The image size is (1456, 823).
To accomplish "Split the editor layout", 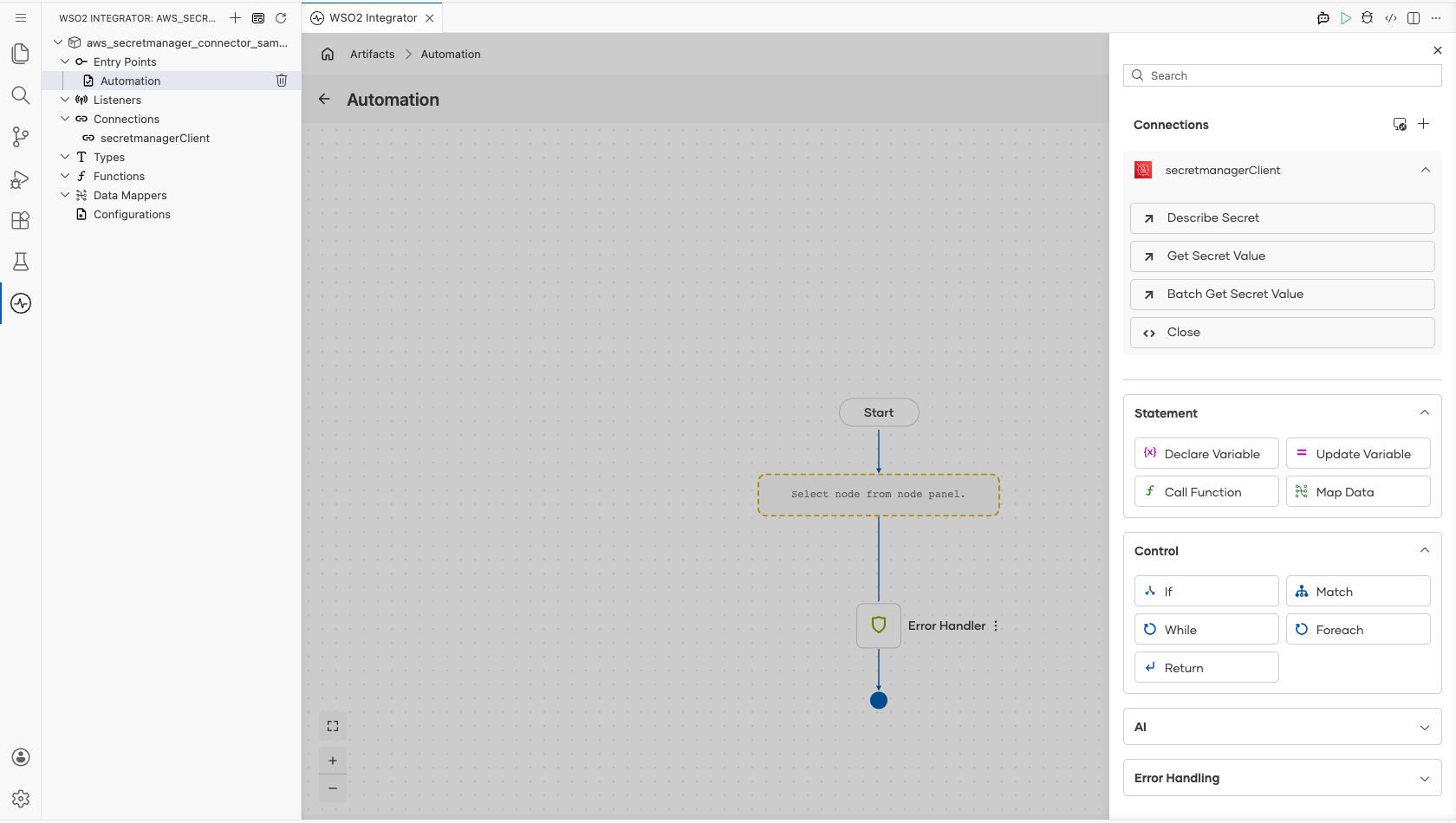I will [1414, 18].
